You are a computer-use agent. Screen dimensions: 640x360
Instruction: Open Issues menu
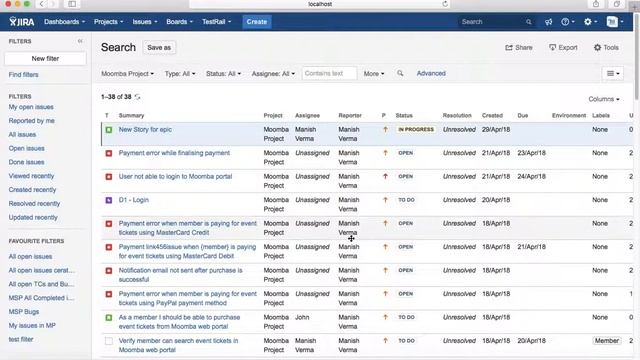pyautogui.click(x=144, y=22)
